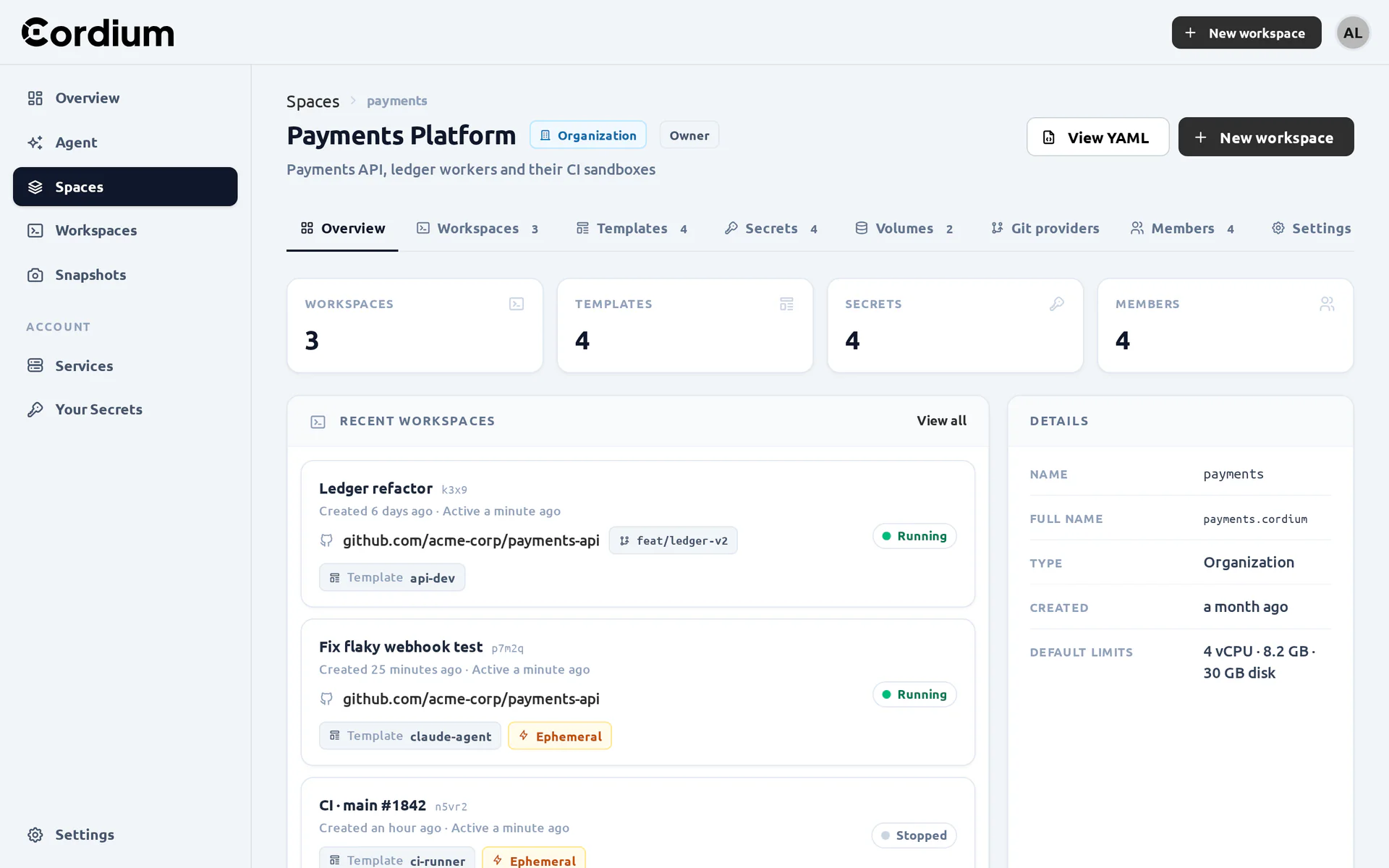The height and width of the screenshot is (868, 1389).
Task: Click the View YAML button
Action: tap(1097, 137)
